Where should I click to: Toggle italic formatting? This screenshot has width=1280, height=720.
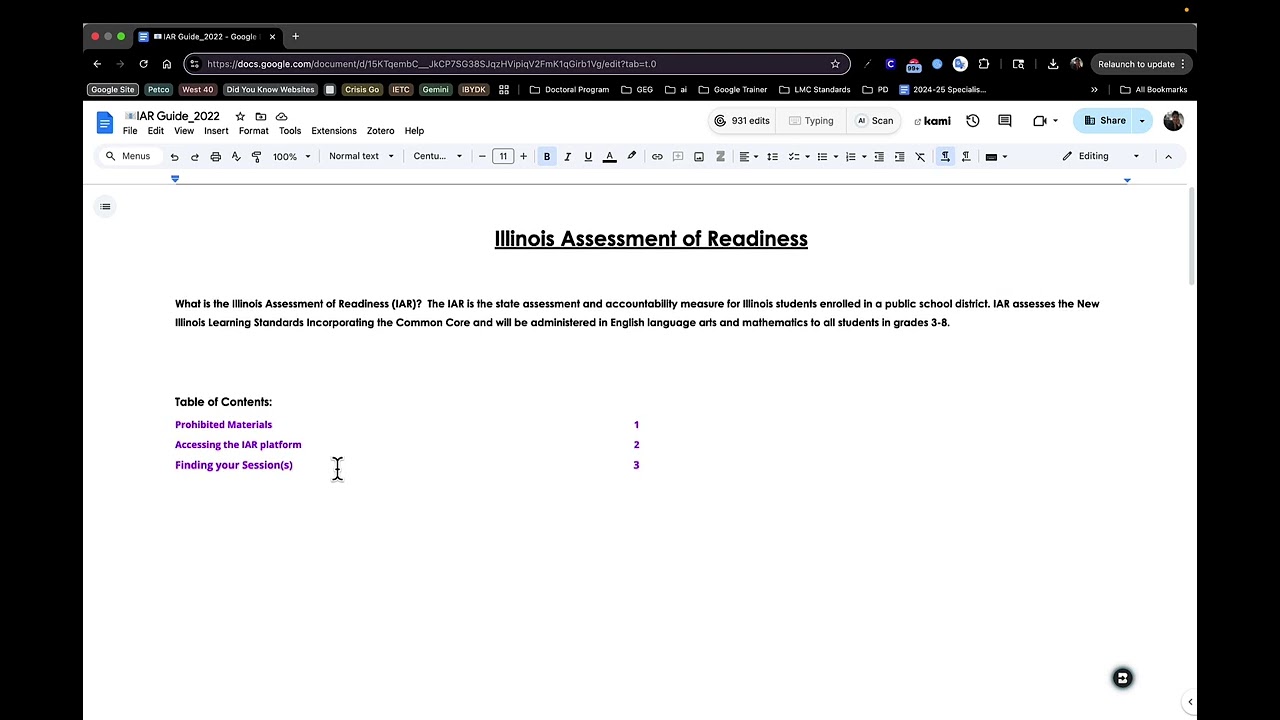567,157
